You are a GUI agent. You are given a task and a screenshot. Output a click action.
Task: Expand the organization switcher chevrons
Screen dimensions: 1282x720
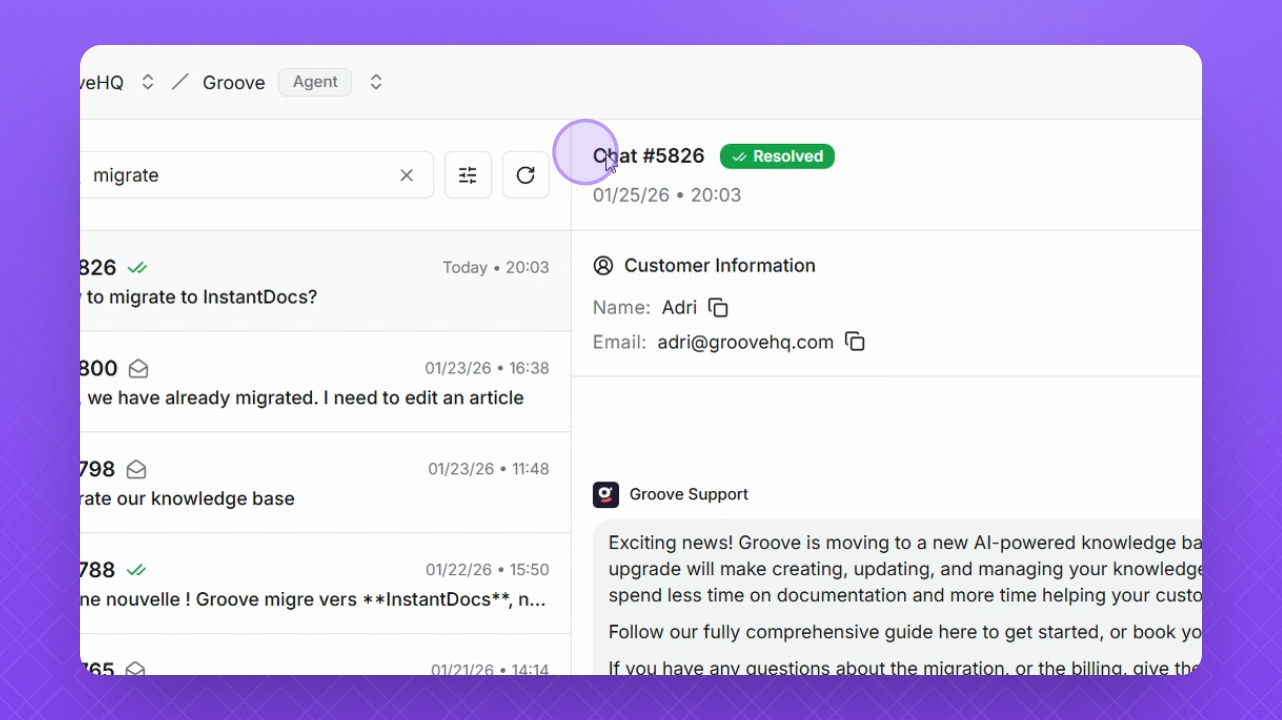coord(148,82)
